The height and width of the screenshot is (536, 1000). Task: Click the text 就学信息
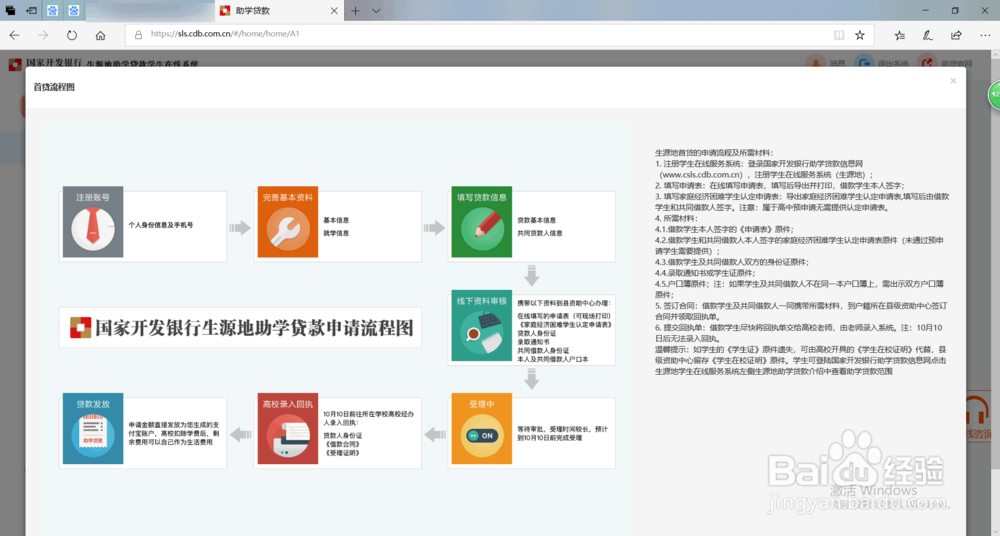pos(336,233)
